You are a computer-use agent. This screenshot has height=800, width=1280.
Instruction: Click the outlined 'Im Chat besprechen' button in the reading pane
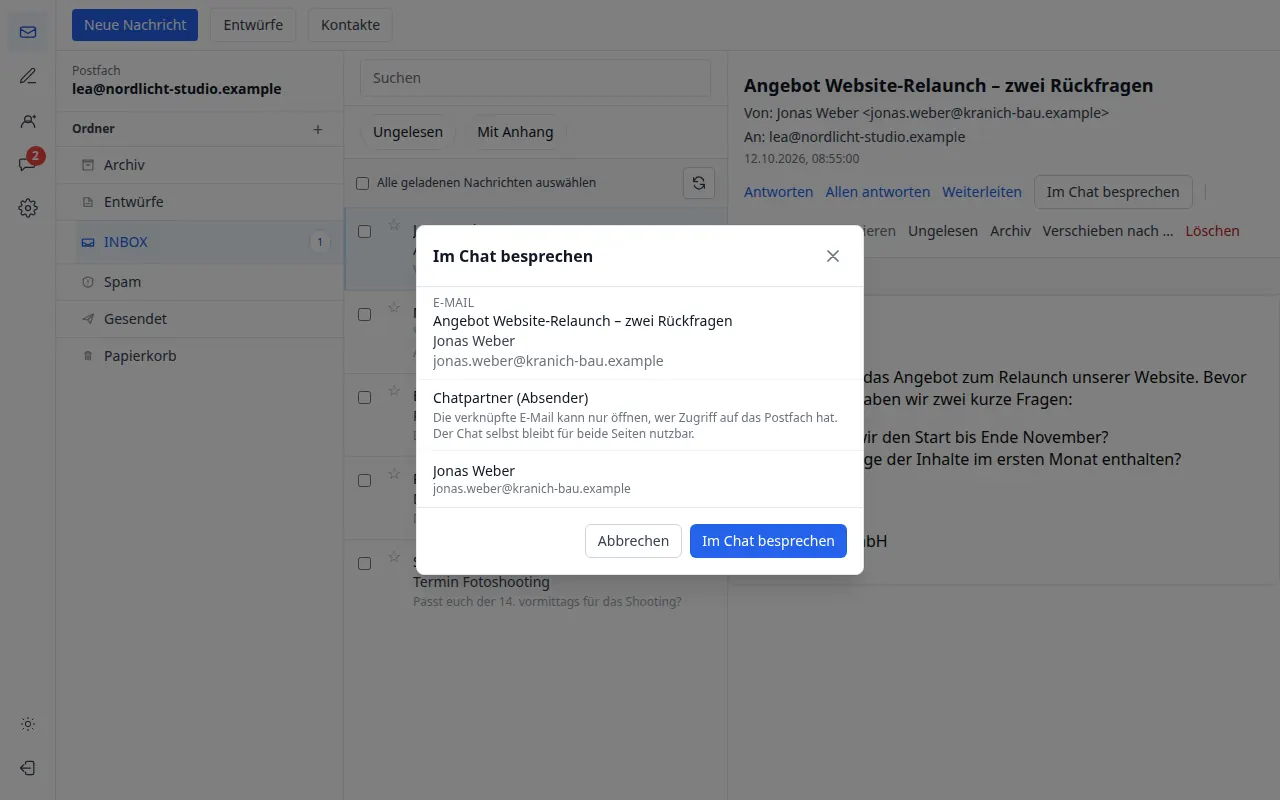click(x=1113, y=192)
